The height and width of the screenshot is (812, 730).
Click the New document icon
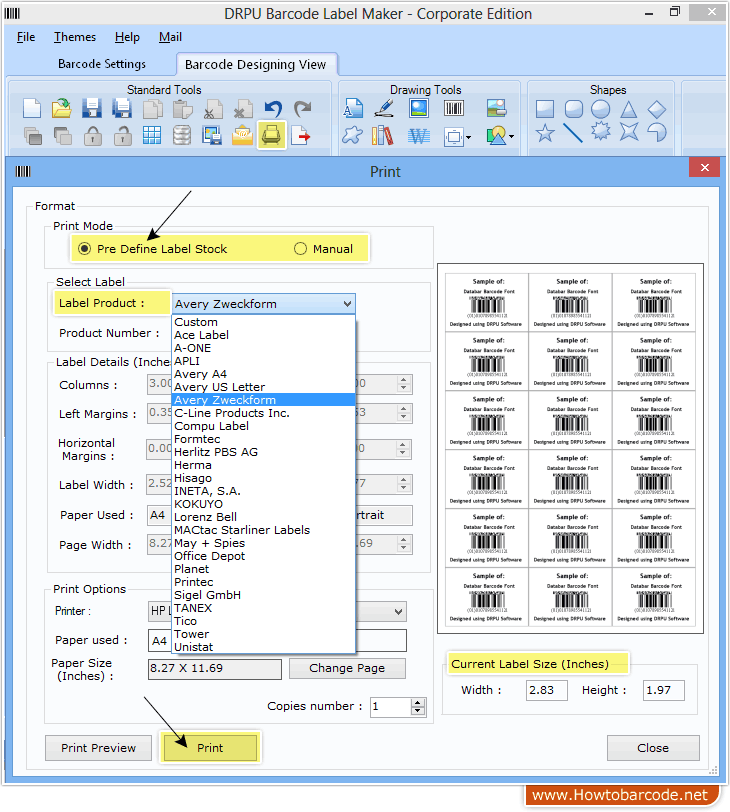(32, 109)
